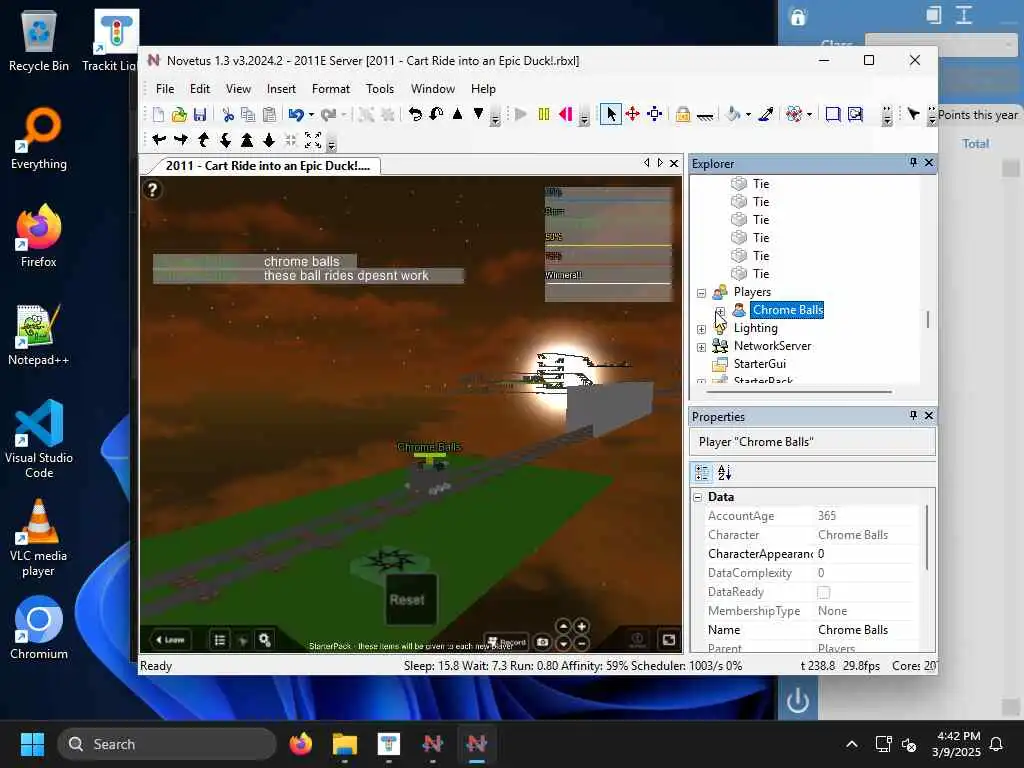Screen dimensions: 1024x768
Task: Expand the Chrome Balls player node
Action: 720,311
